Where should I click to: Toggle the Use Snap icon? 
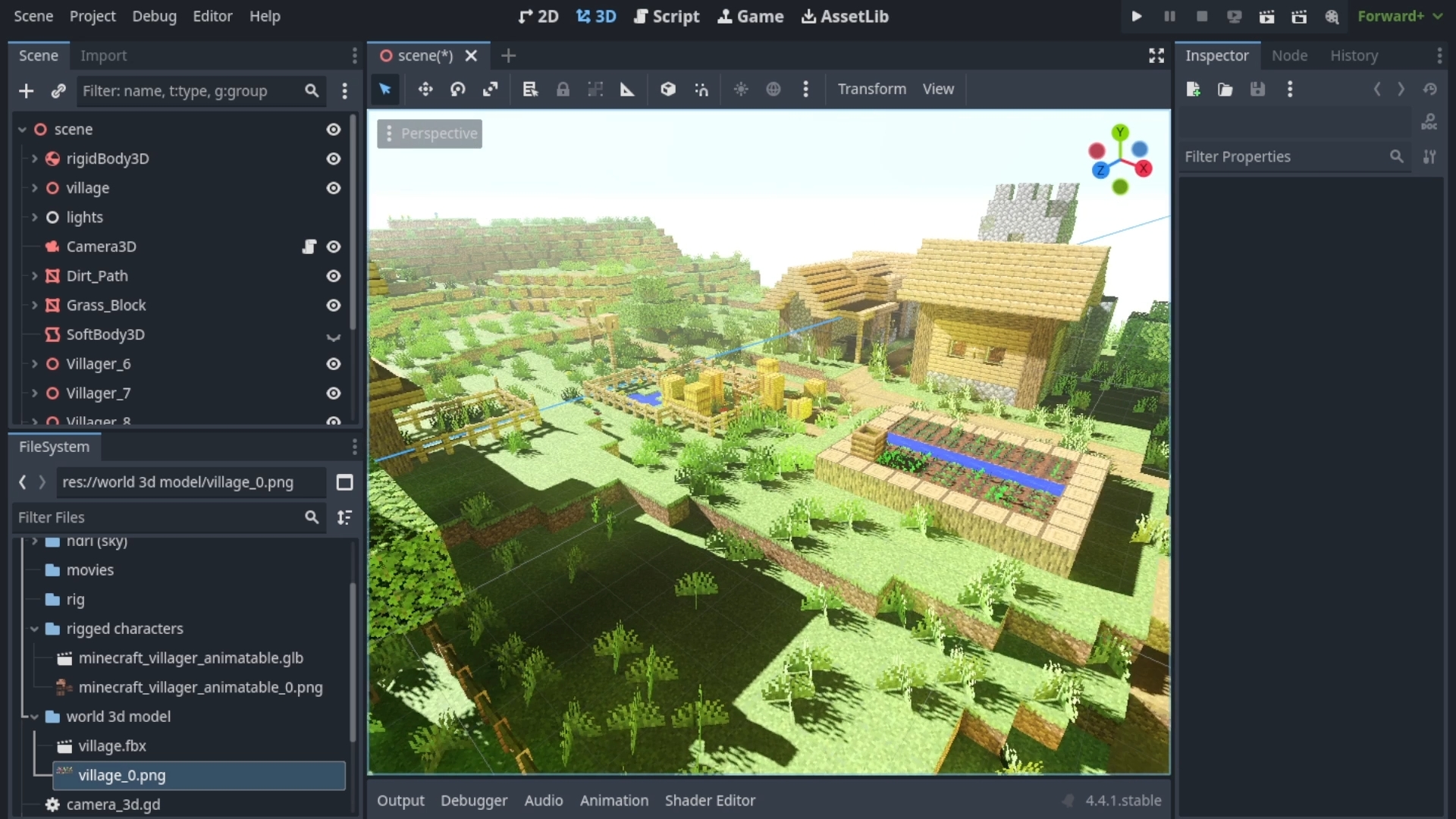701,89
